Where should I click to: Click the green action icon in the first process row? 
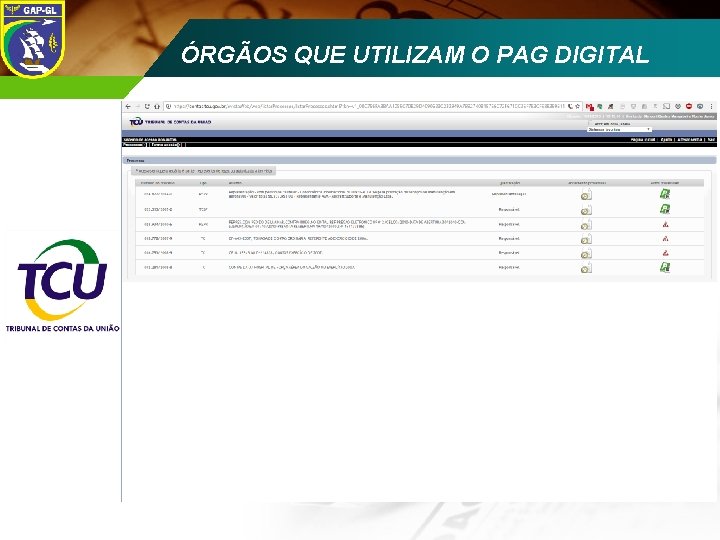[x=665, y=194]
